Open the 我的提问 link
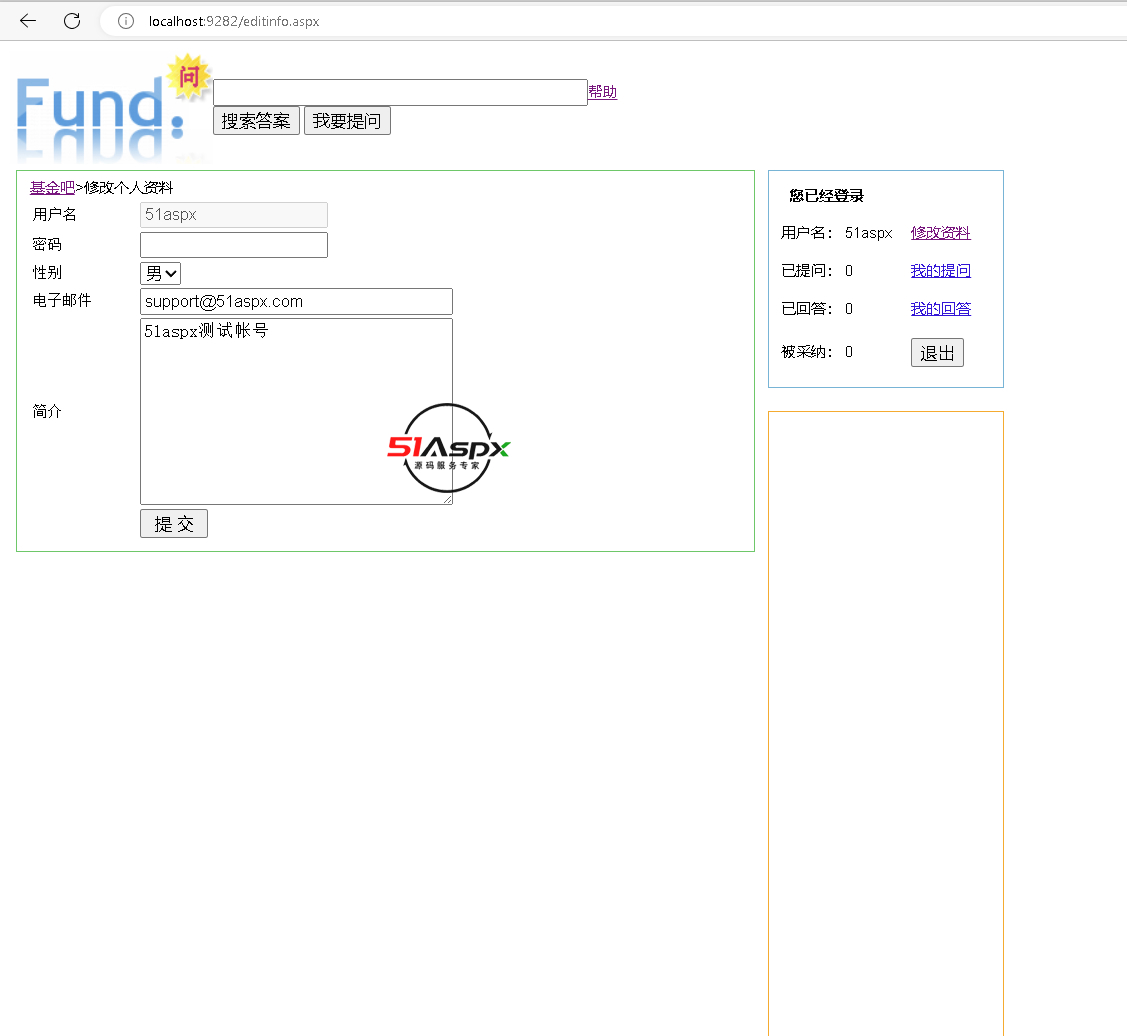 [940, 271]
